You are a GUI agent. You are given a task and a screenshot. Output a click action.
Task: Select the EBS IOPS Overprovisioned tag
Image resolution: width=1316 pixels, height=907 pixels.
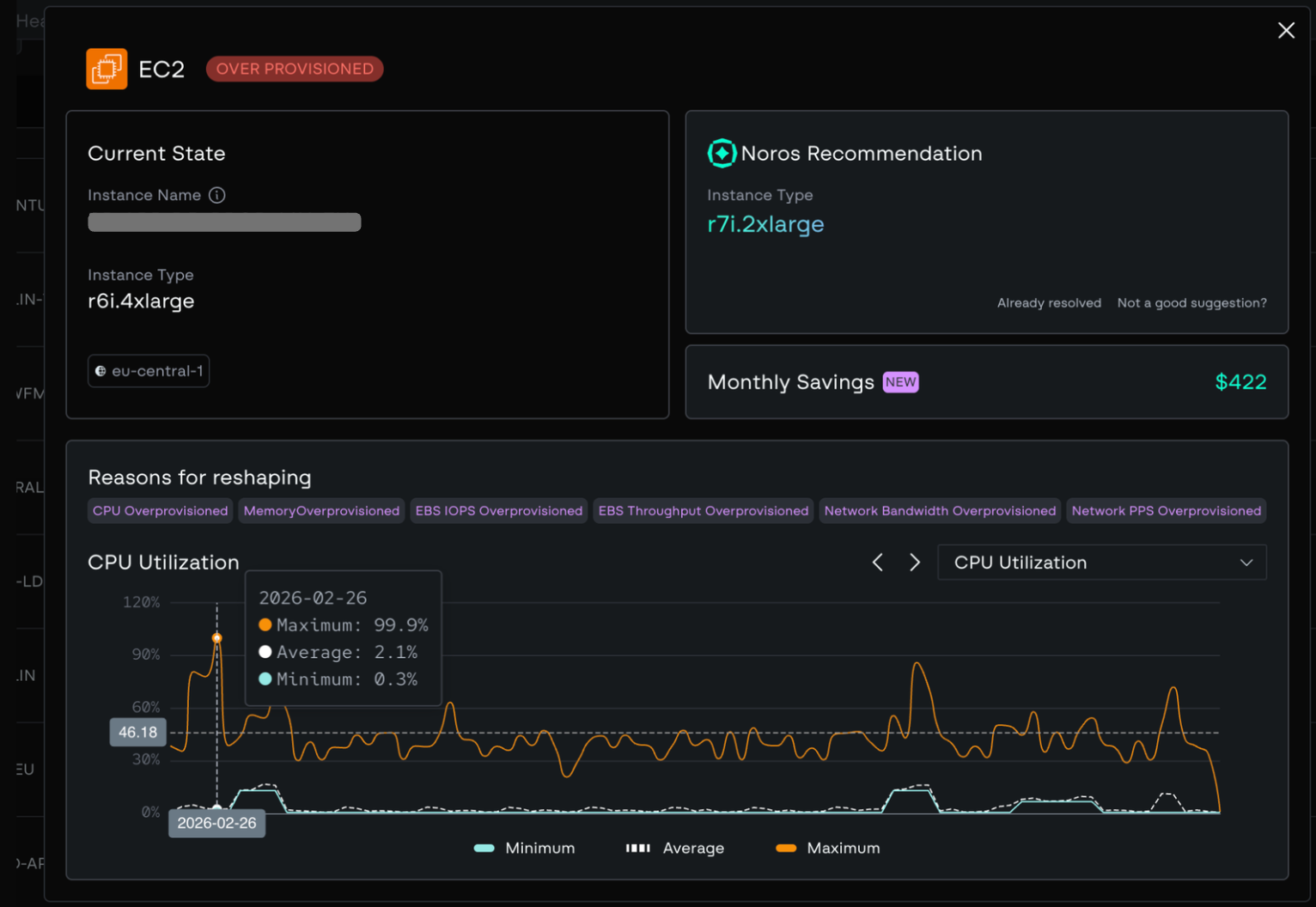point(499,511)
